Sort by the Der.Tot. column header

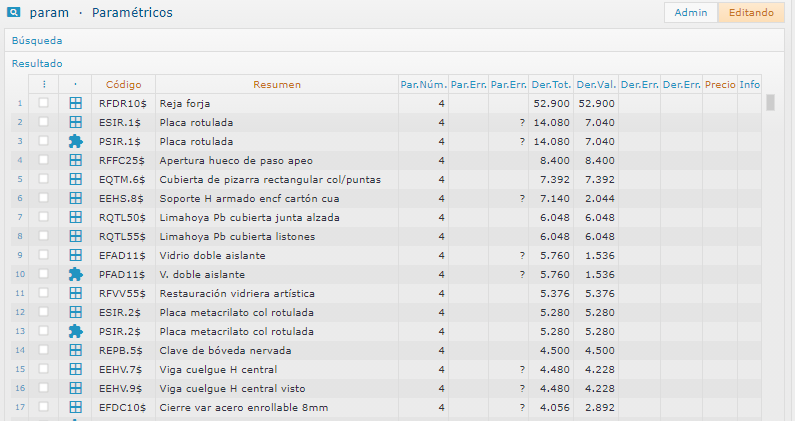pyautogui.click(x=551, y=84)
